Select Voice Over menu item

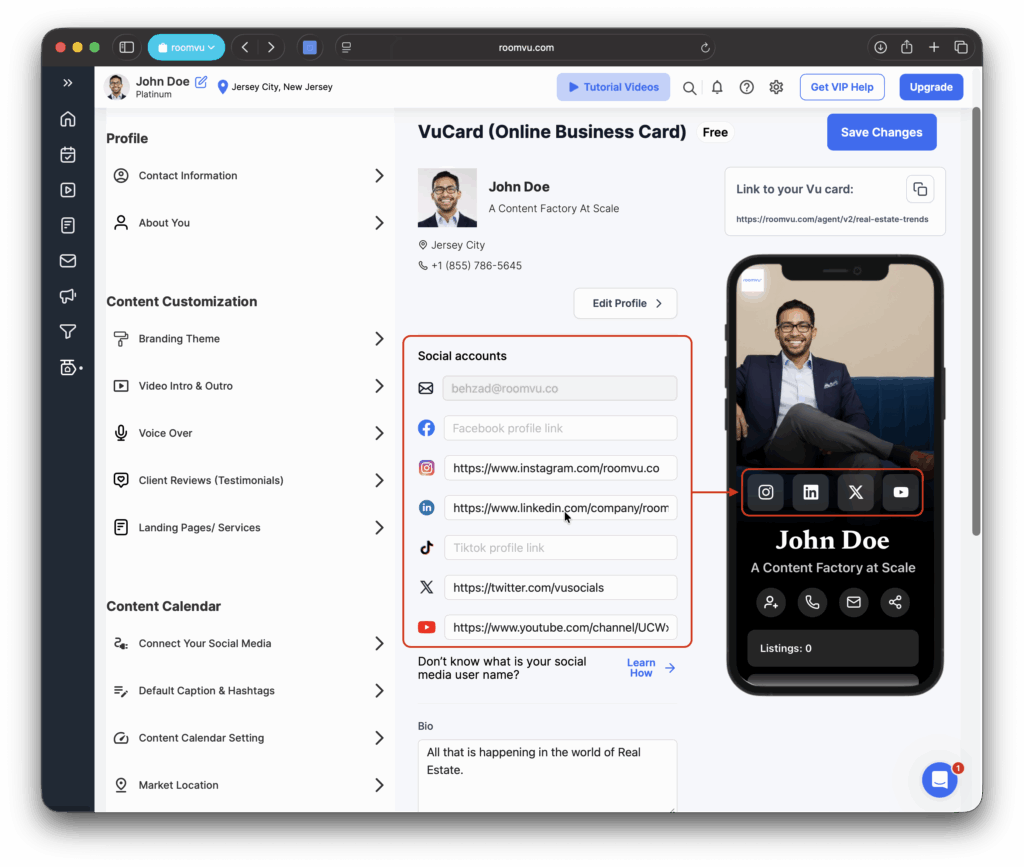click(x=246, y=433)
